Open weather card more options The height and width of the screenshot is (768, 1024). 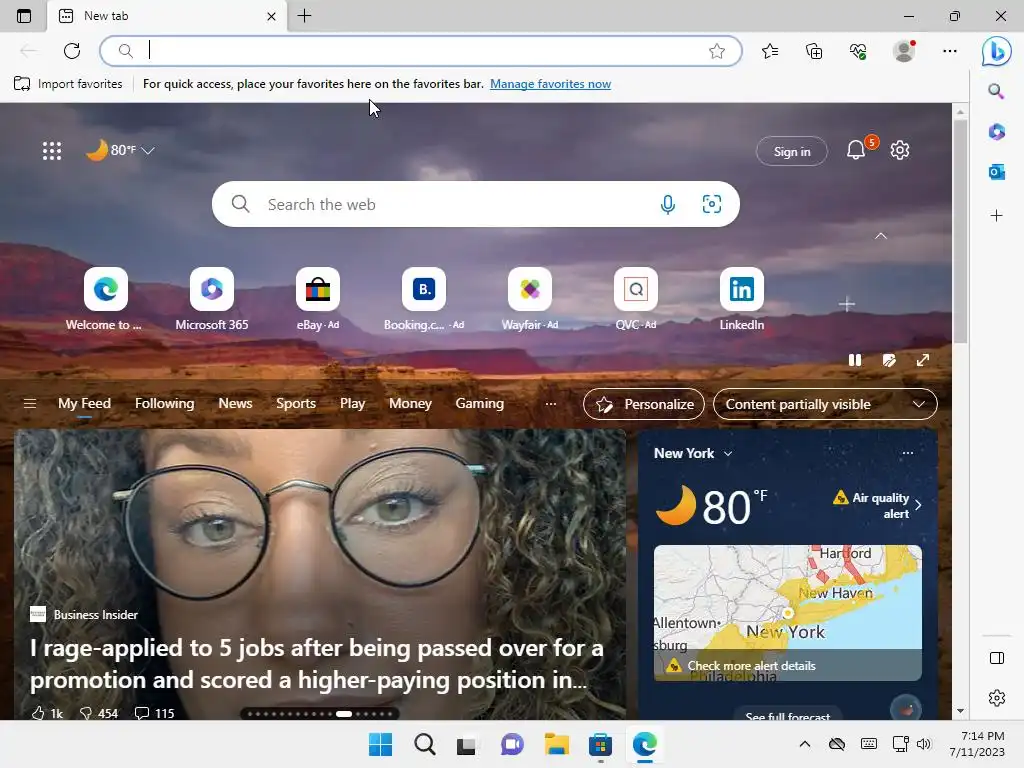[x=907, y=453]
